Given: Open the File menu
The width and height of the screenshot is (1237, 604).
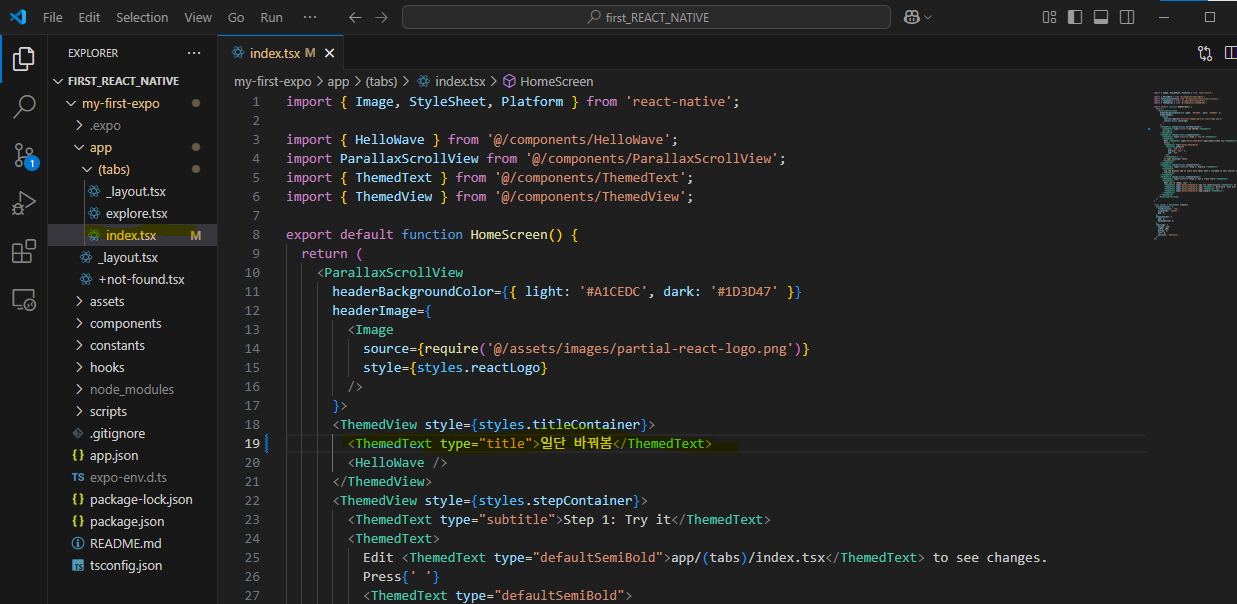Looking at the screenshot, I should click(x=53, y=17).
